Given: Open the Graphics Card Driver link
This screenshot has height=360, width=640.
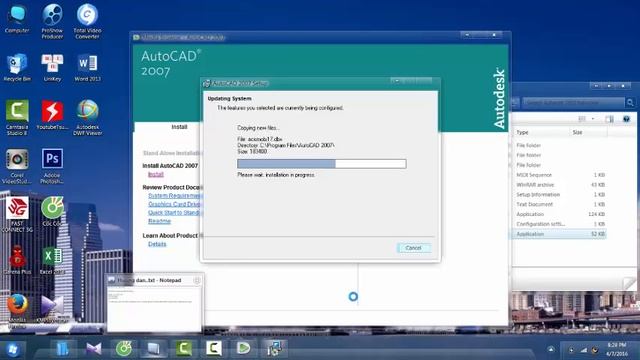Looking at the screenshot, I should click(x=174, y=204).
